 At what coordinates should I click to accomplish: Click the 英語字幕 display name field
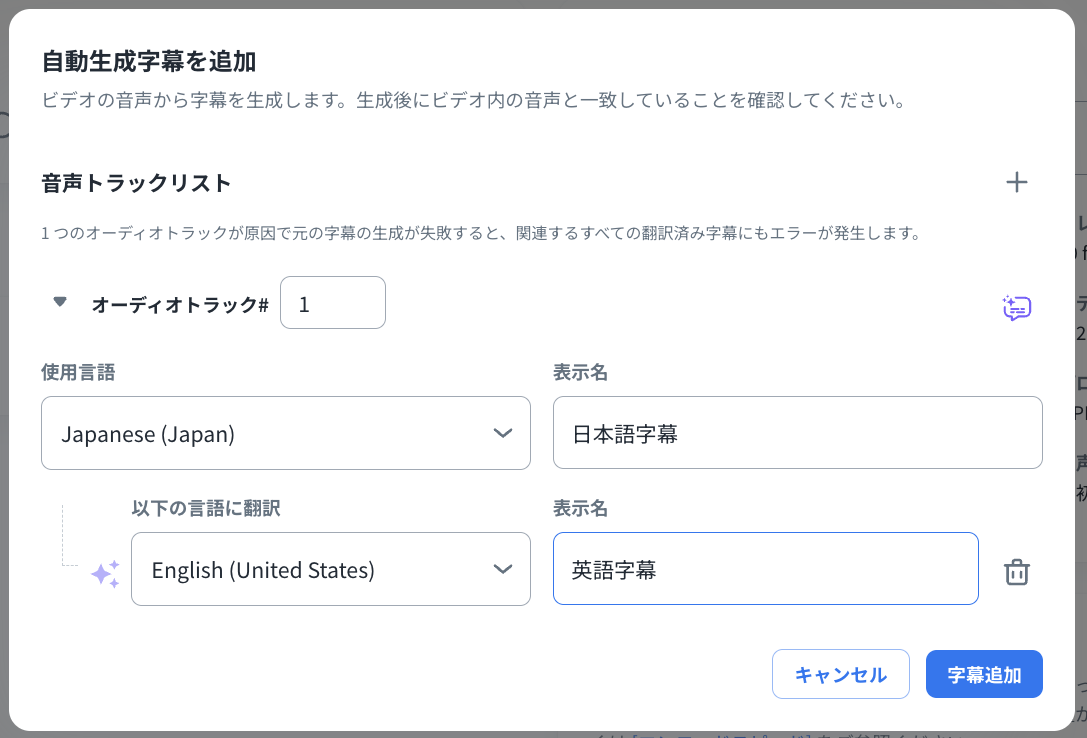pyautogui.click(x=765, y=569)
